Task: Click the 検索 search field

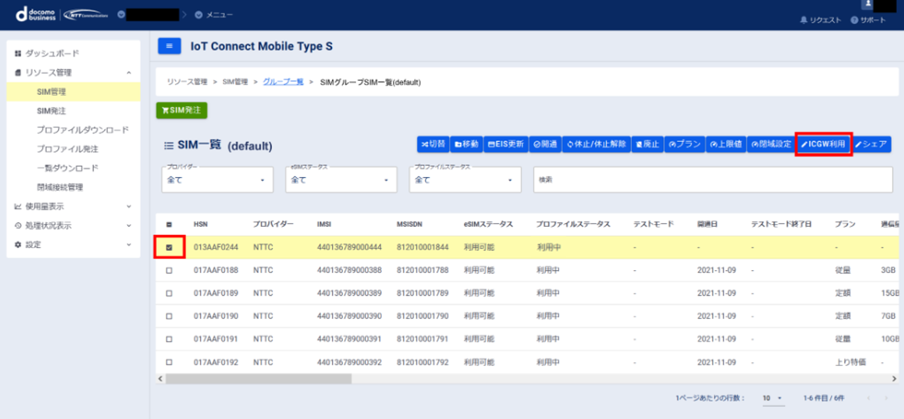Action: click(710, 180)
